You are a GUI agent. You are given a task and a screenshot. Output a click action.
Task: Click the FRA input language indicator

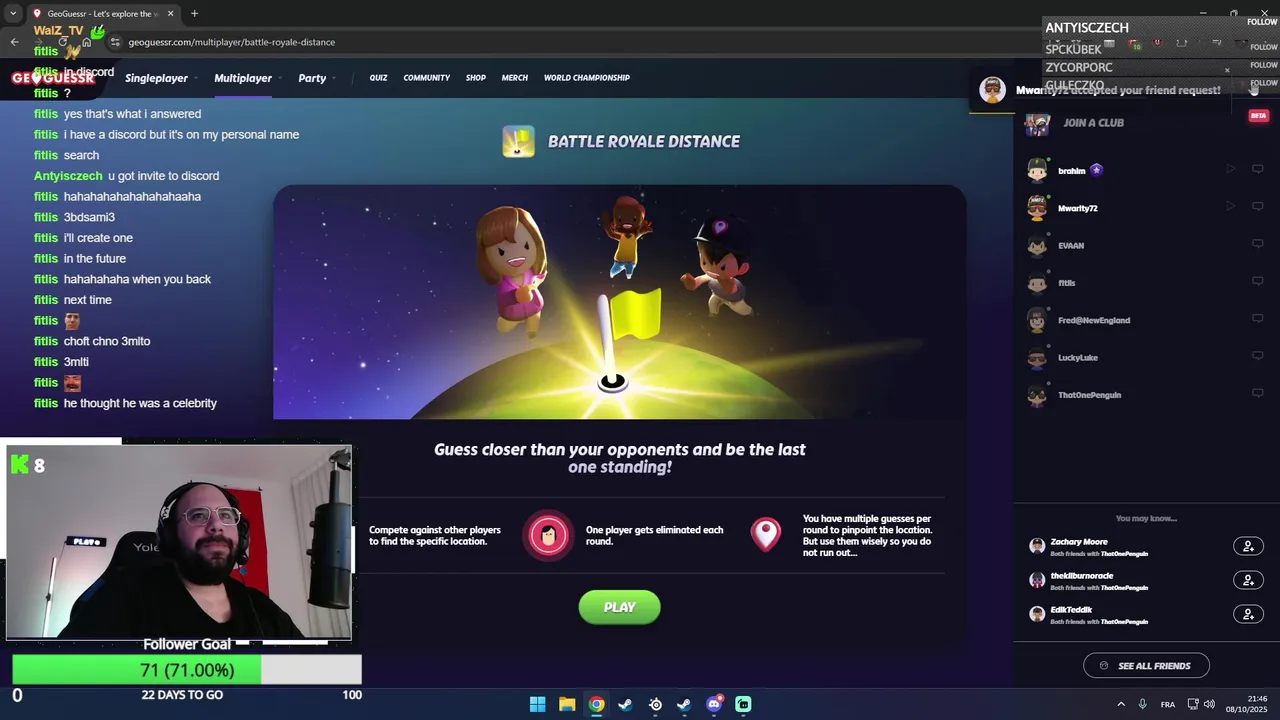pyautogui.click(x=1168, y=704)
